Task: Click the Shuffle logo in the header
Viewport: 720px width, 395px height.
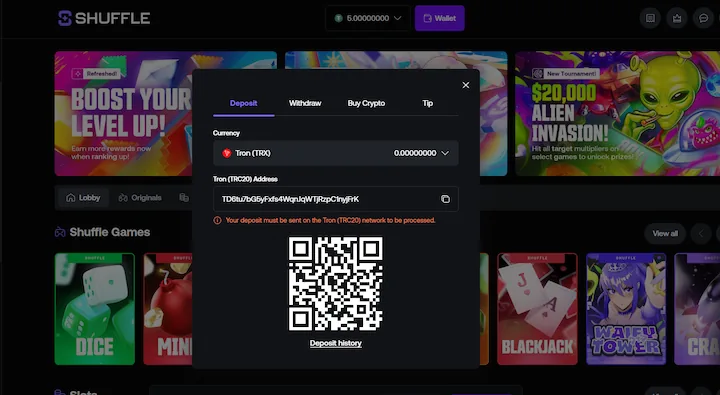Action: pos(104,18)
